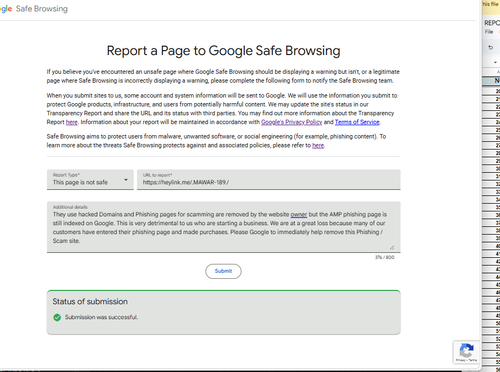
Task: Click inside the Additional details text area
Action: (223, 227)
